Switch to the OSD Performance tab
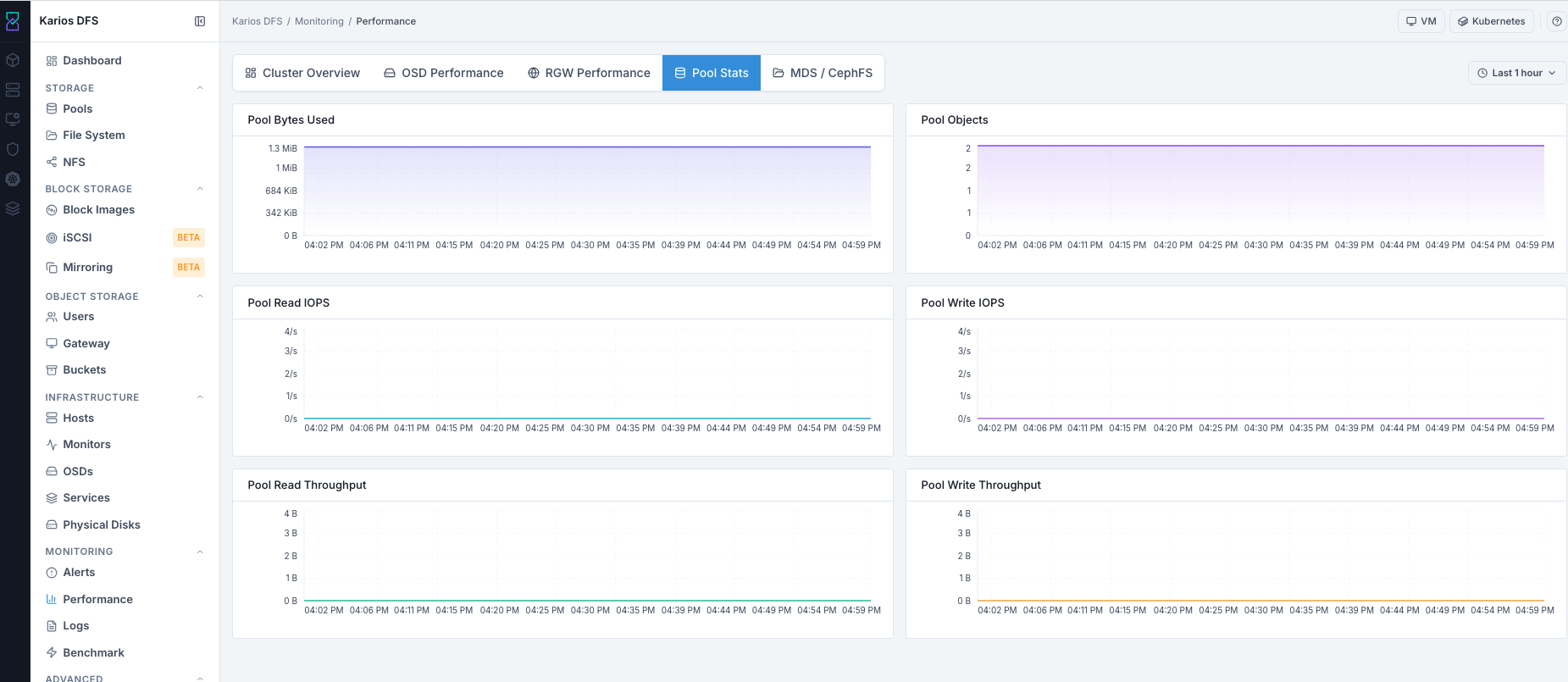Viewport: 1568px width, 682px height. tap(443, 73)
